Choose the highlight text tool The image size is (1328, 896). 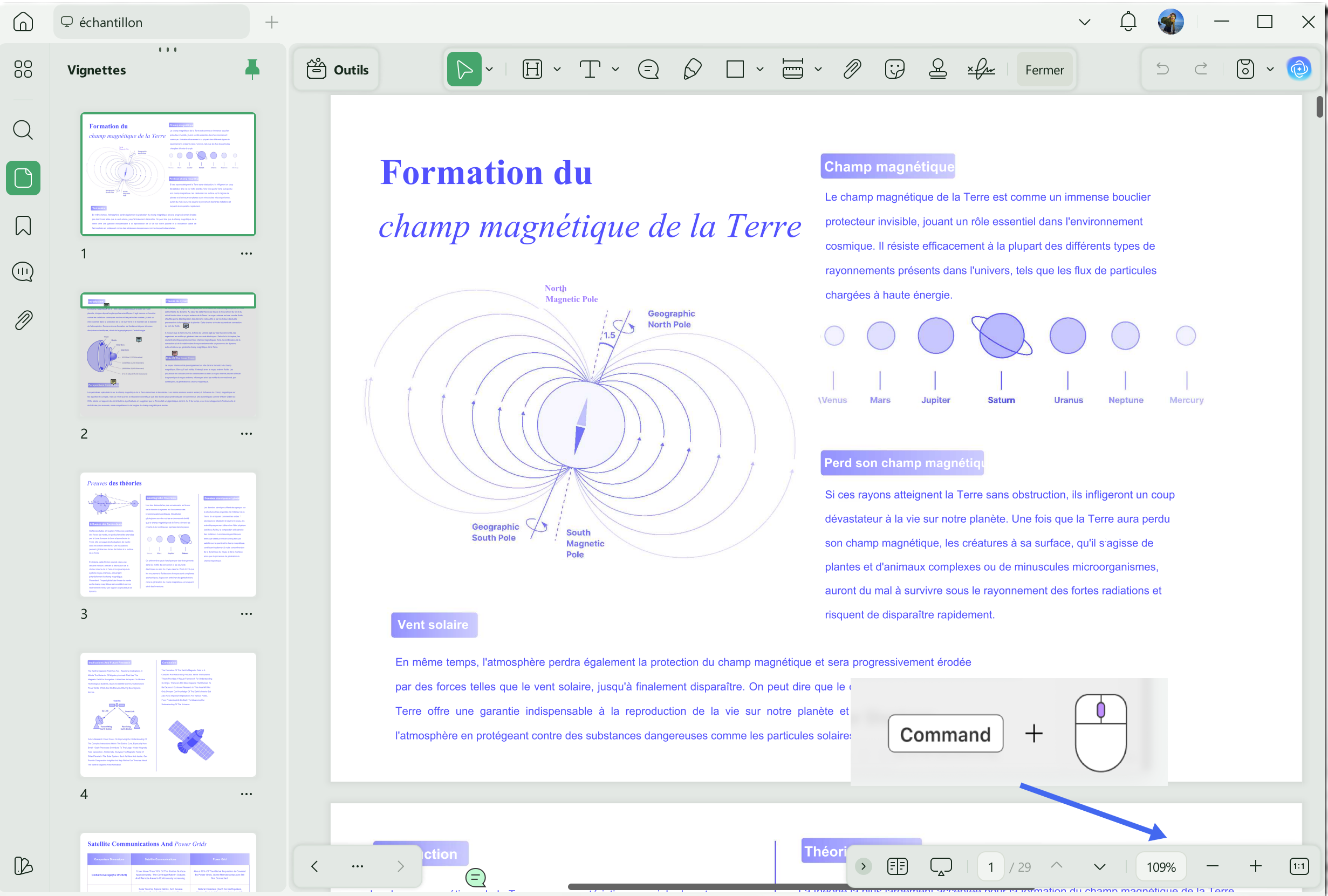coord(532,70)
